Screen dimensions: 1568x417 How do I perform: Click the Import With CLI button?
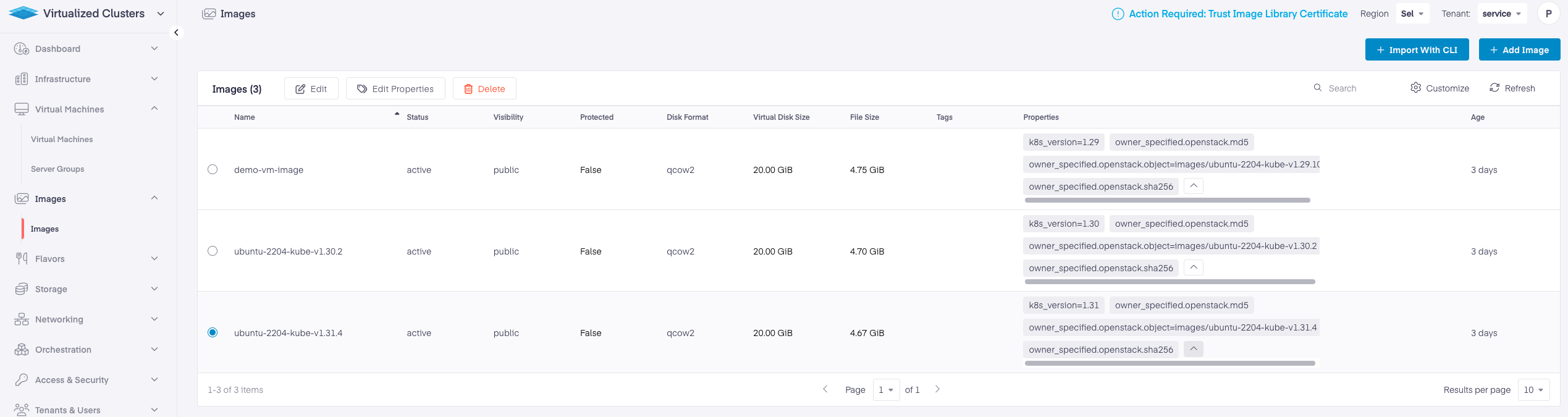click(x=1416, y=50)
